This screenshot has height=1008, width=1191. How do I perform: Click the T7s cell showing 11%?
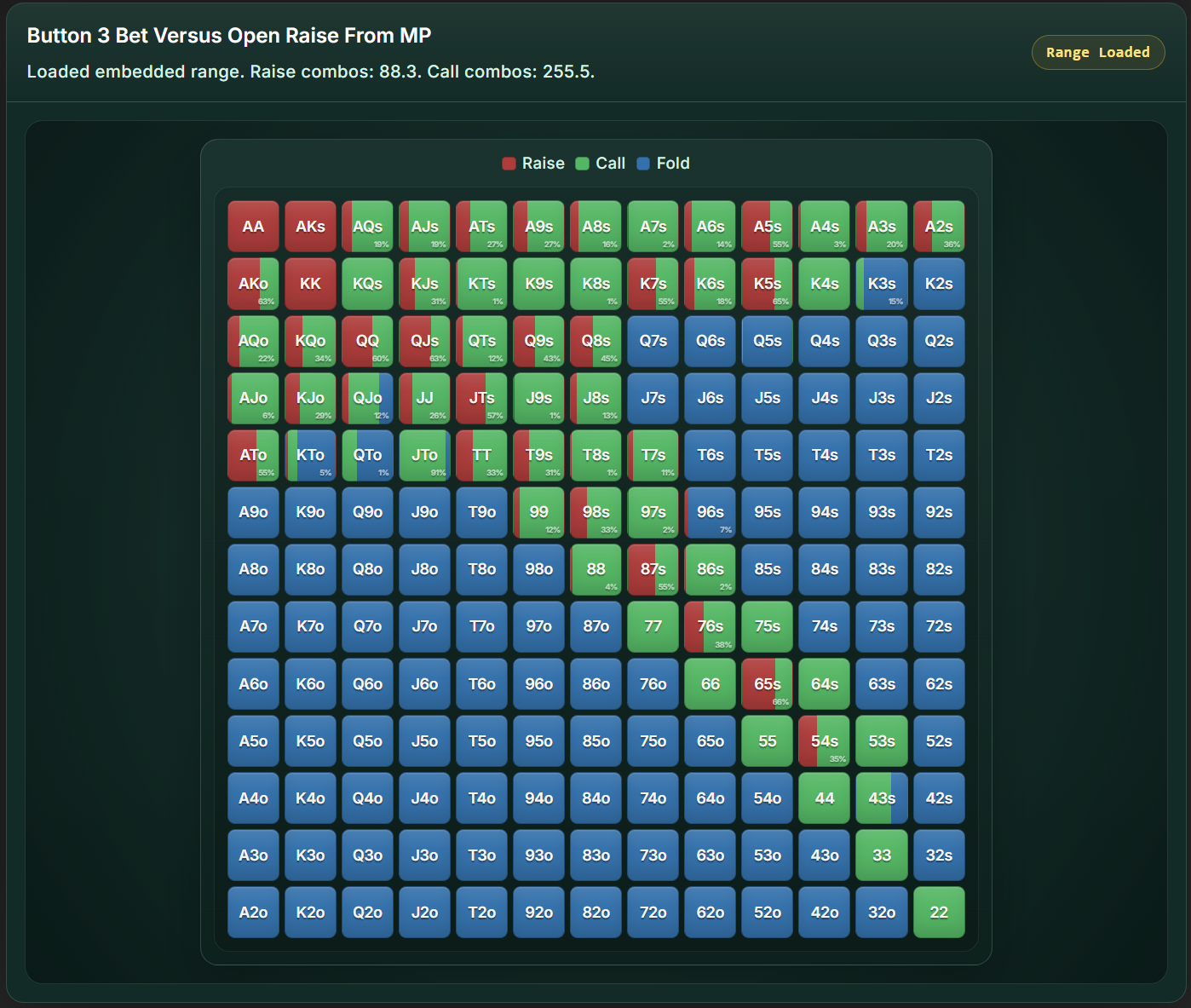coord(653,455)
